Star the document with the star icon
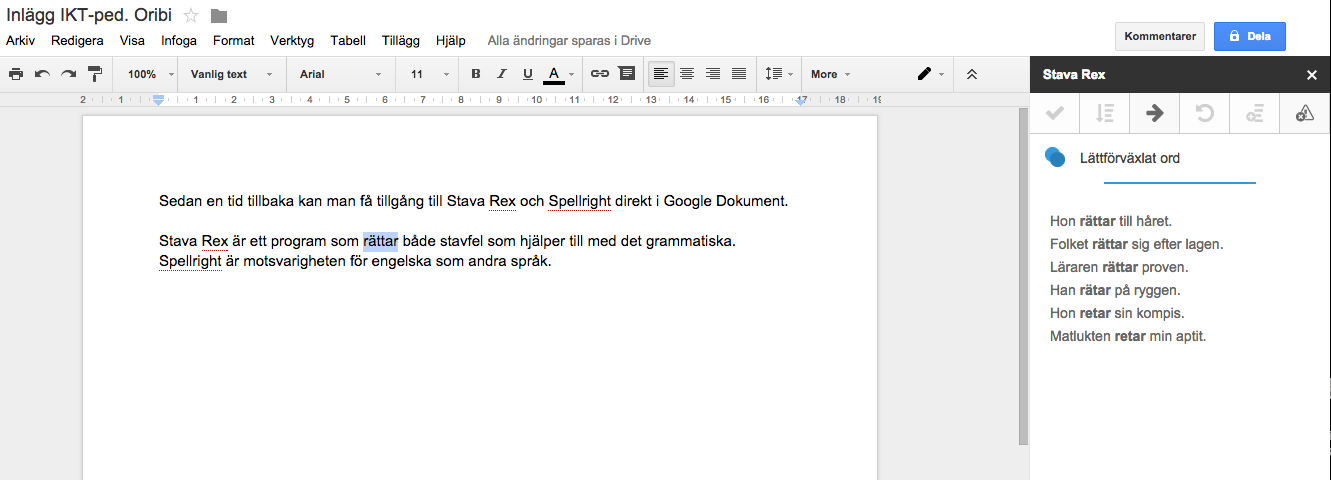The image size is (1331, 480). coord(192,15)
